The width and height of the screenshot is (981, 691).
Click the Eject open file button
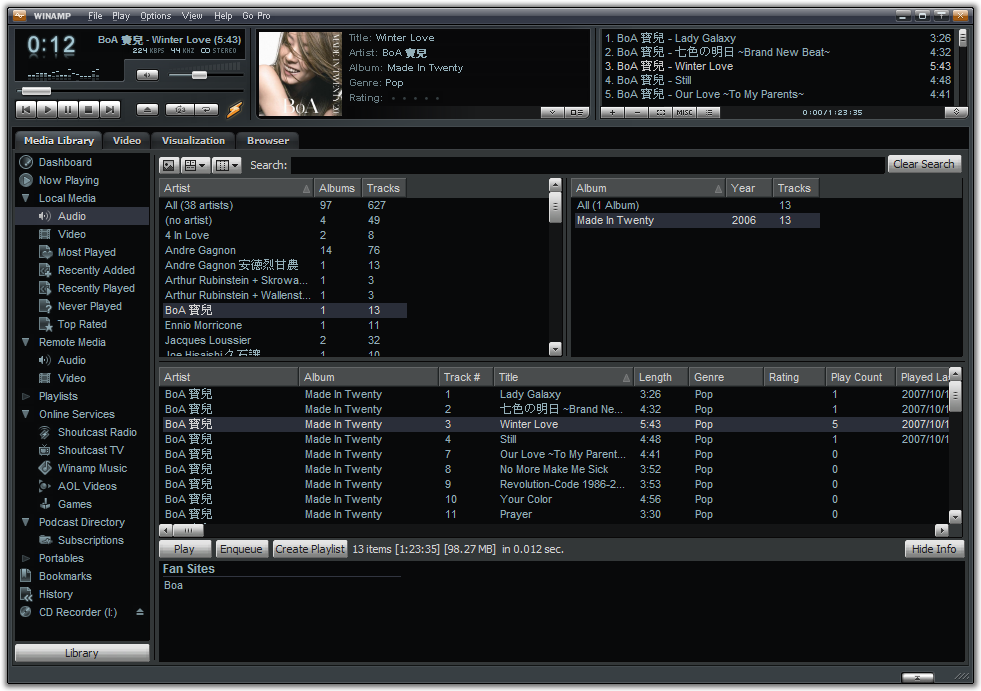click(148, 110)
